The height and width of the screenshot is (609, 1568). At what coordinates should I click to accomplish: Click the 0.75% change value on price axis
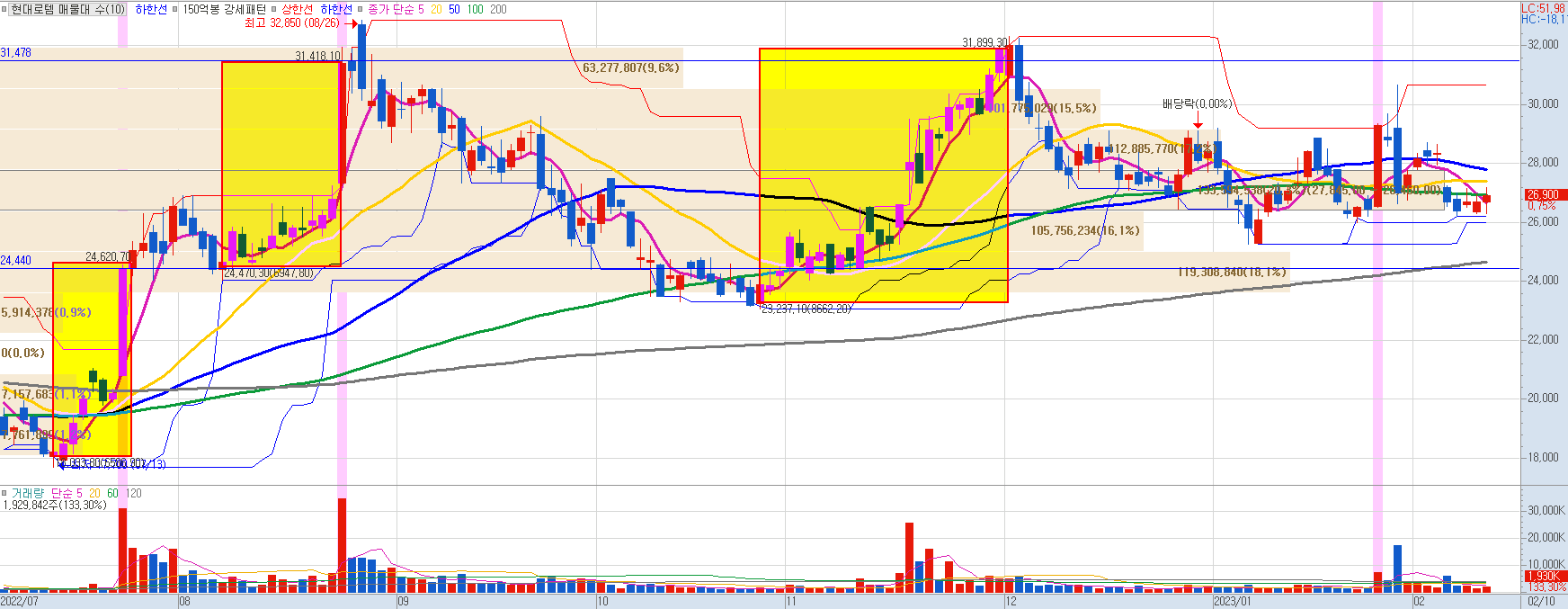1542,205
